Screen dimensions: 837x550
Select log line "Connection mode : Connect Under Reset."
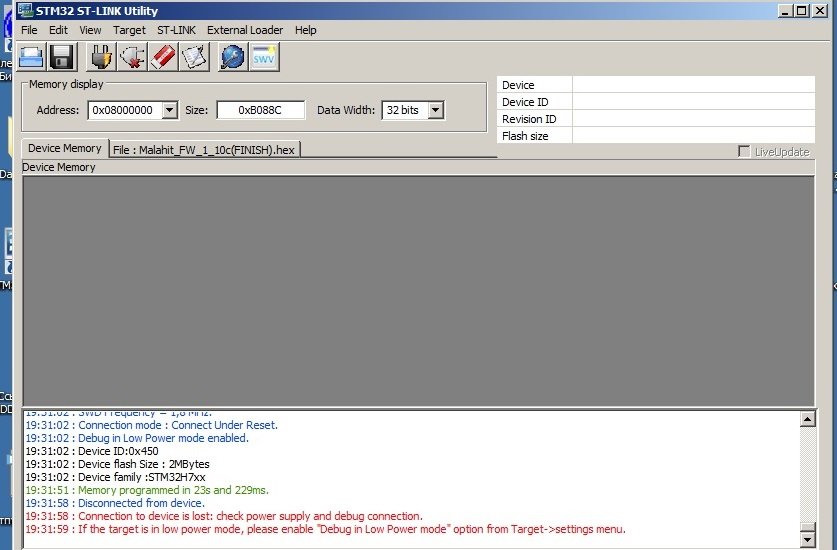[152, 425]
